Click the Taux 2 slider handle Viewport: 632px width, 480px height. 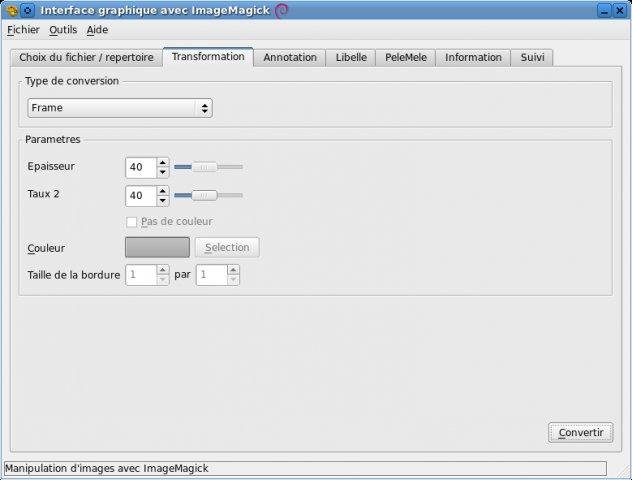[x=204, y=195]
